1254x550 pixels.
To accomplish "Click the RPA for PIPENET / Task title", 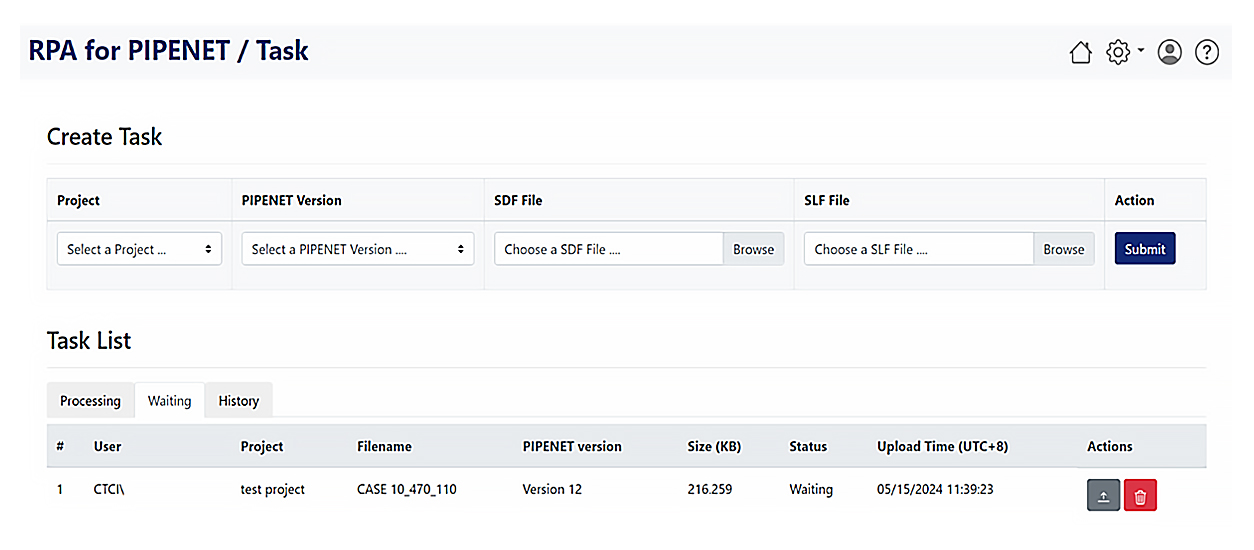I will (168, 50).
